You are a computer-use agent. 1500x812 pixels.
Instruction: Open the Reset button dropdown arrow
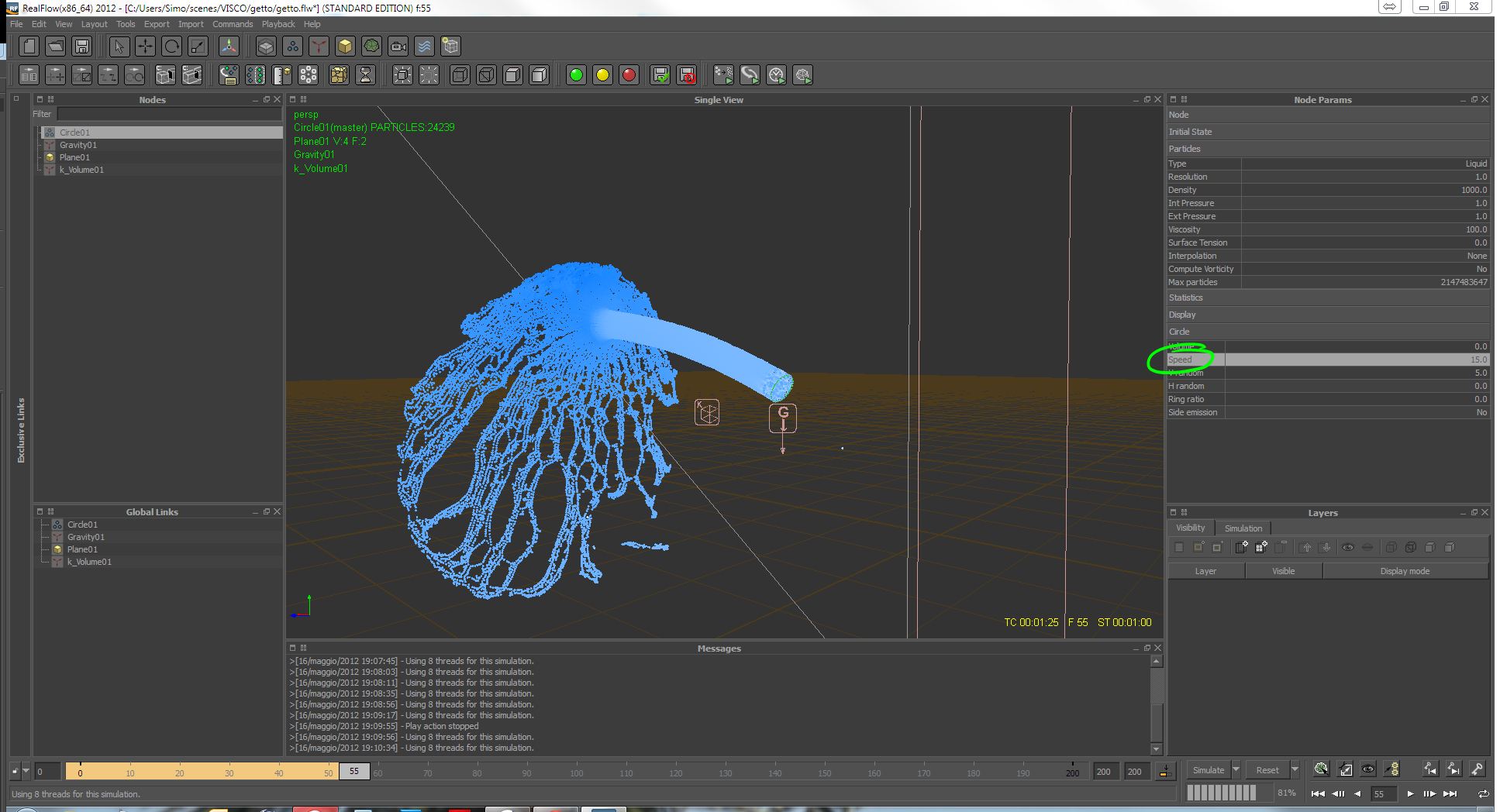click(x=1295, y=769)
